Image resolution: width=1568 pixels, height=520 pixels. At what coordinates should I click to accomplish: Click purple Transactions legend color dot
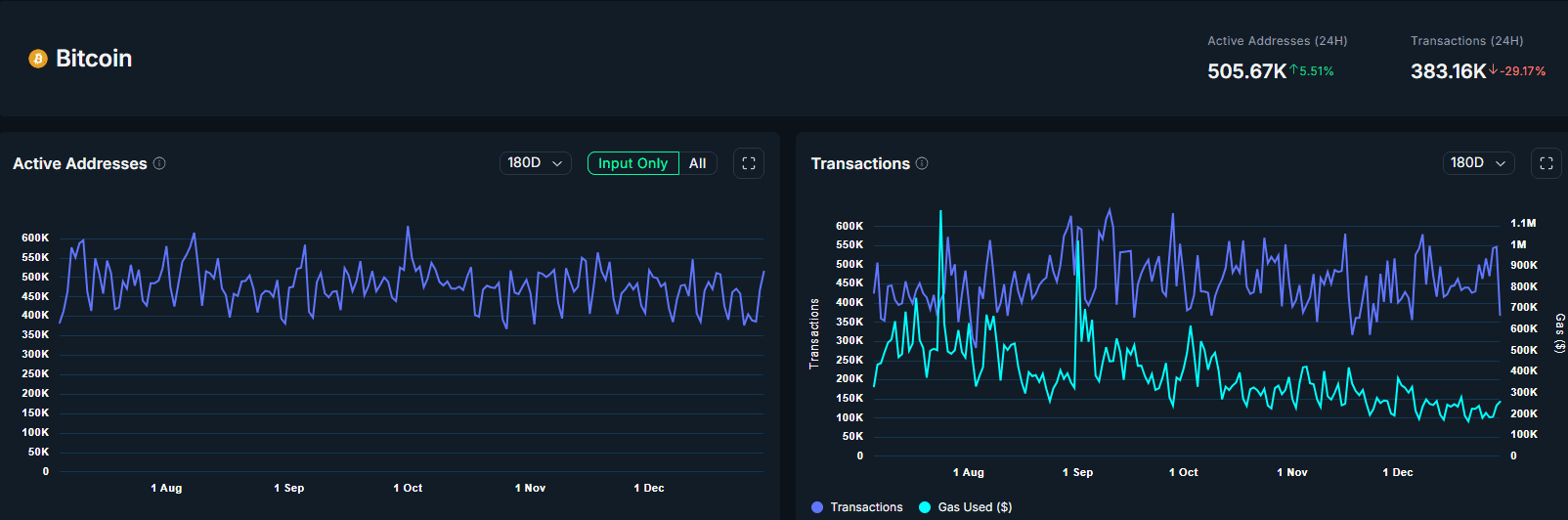pos(817,507)
